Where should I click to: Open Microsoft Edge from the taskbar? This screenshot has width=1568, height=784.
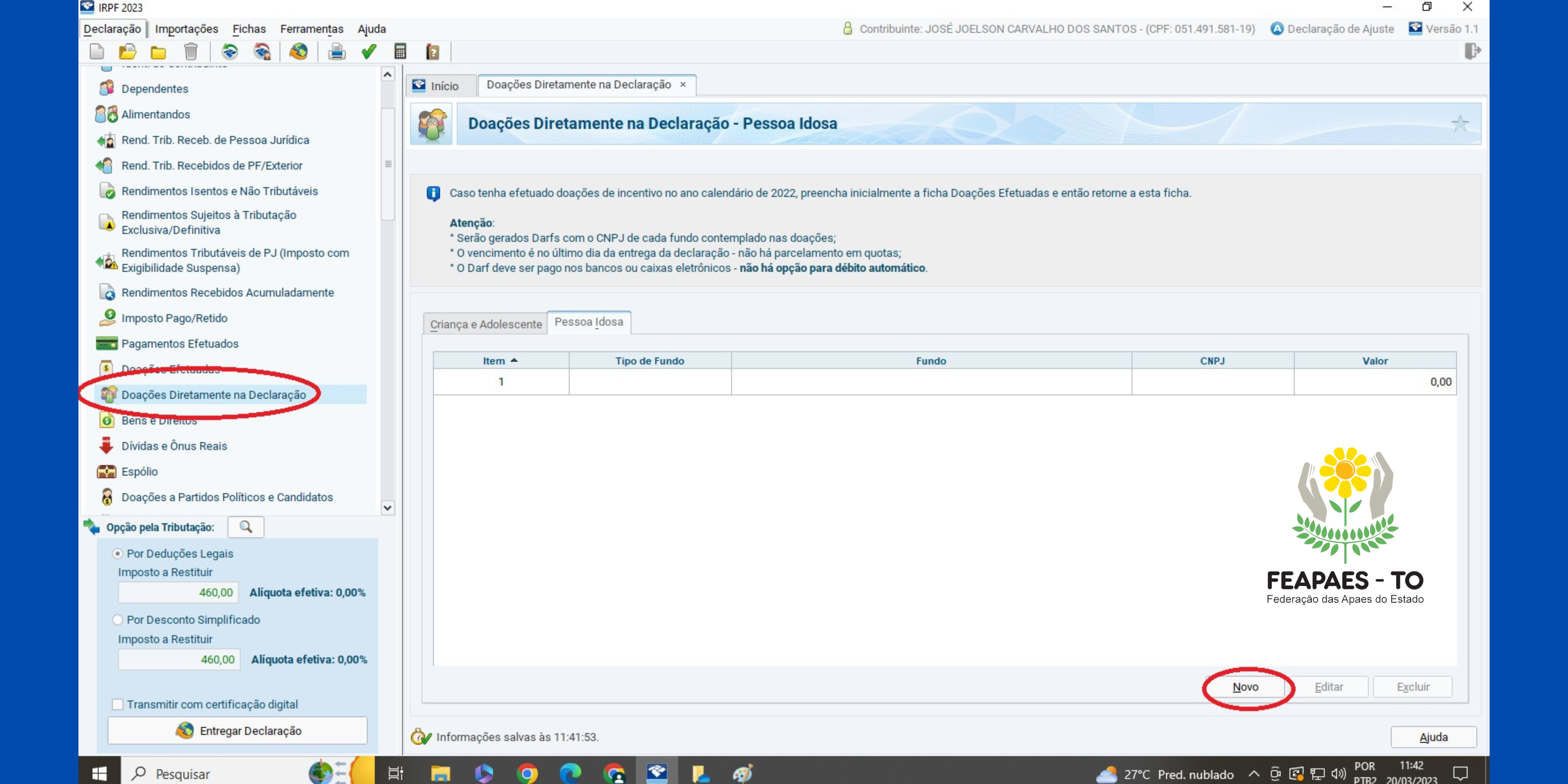click(x=570, y=773)
